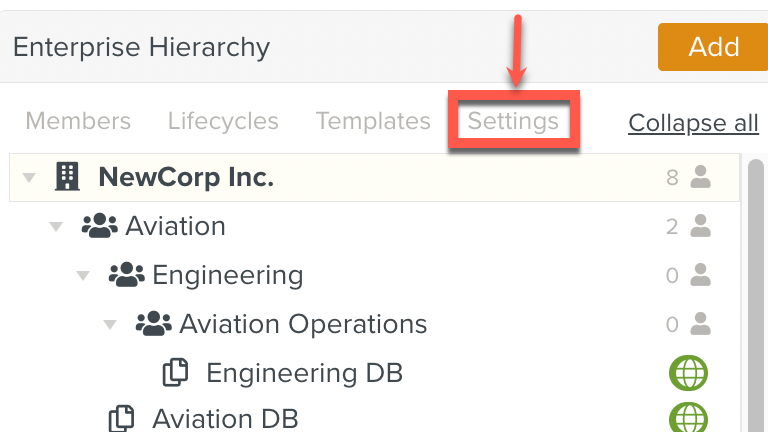768x432 pixels.
Task: Switch to the Members tab
Action: point(78,122)
